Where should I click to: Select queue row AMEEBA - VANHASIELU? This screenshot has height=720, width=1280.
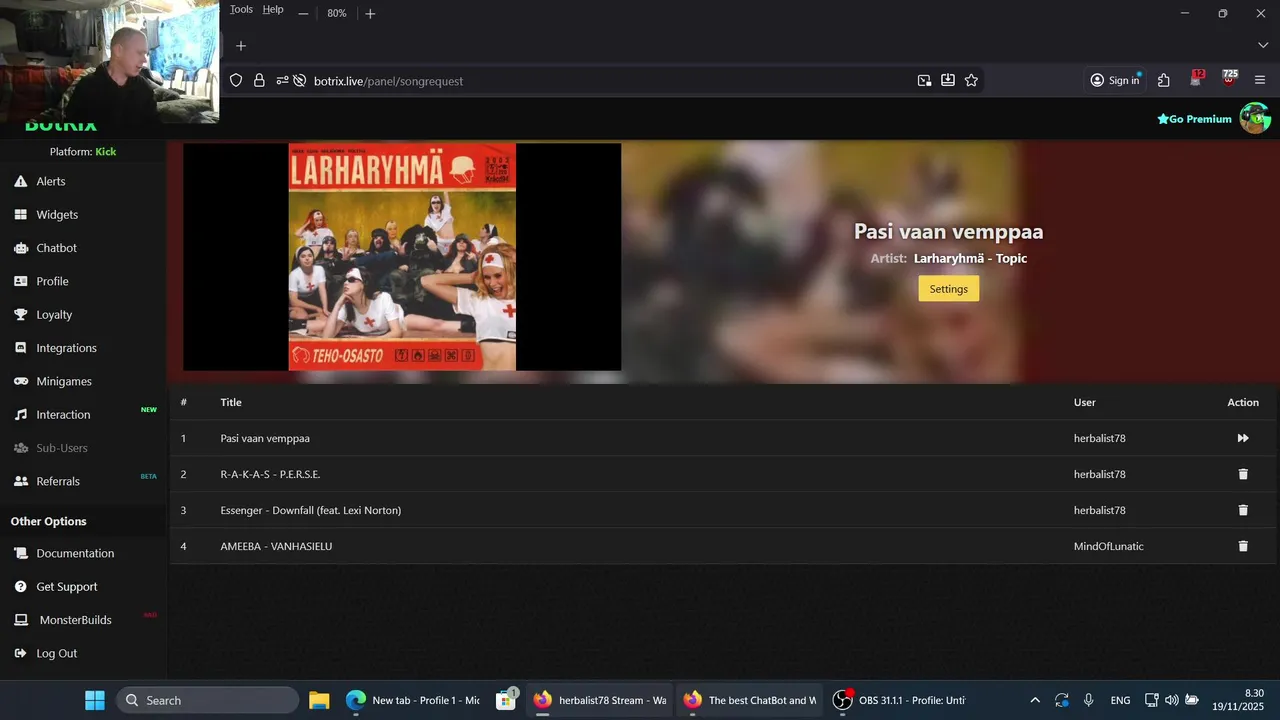pos(723,546)
